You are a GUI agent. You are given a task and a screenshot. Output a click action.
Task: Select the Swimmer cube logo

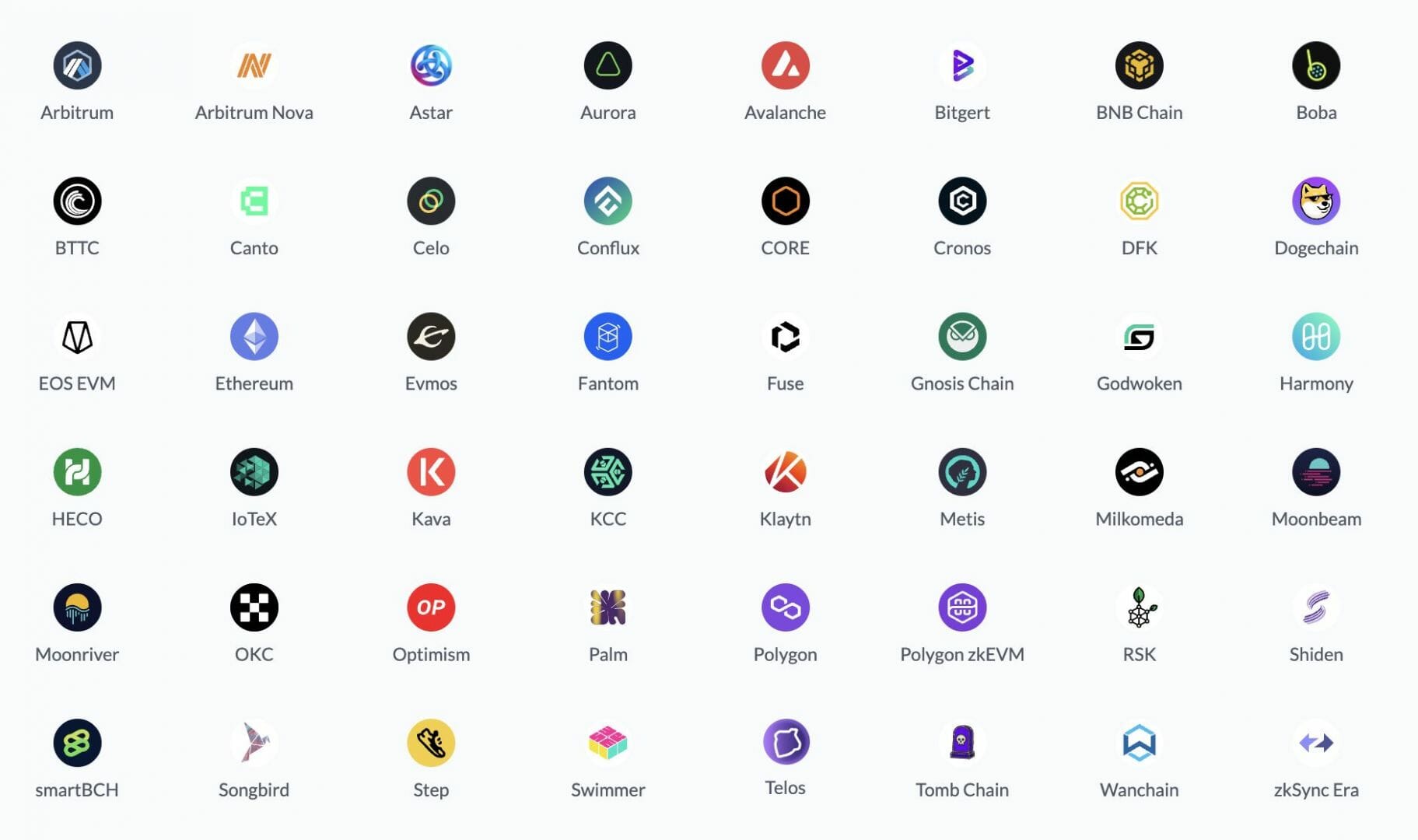608,742
